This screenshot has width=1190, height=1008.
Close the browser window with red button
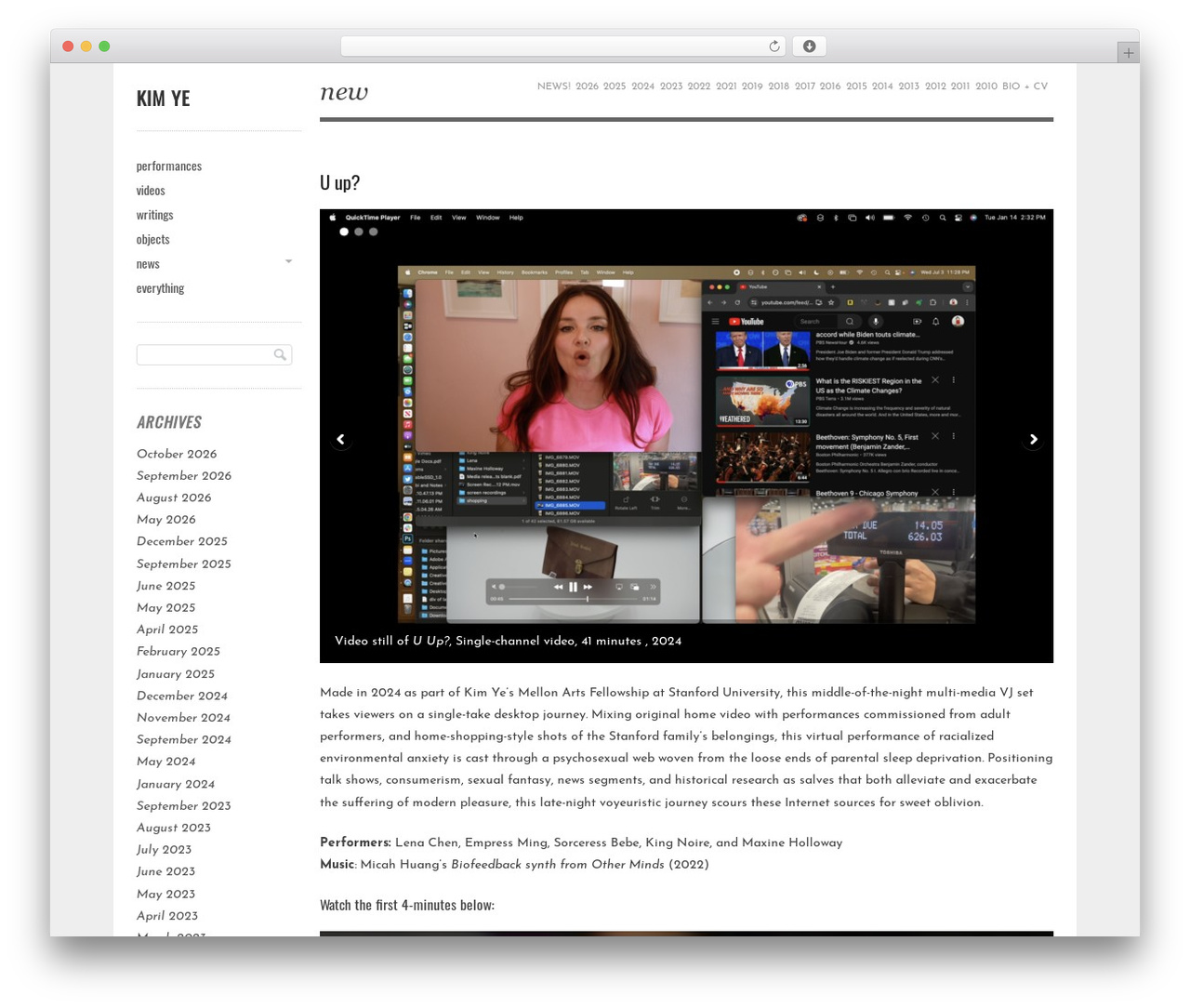pos(68,46)
